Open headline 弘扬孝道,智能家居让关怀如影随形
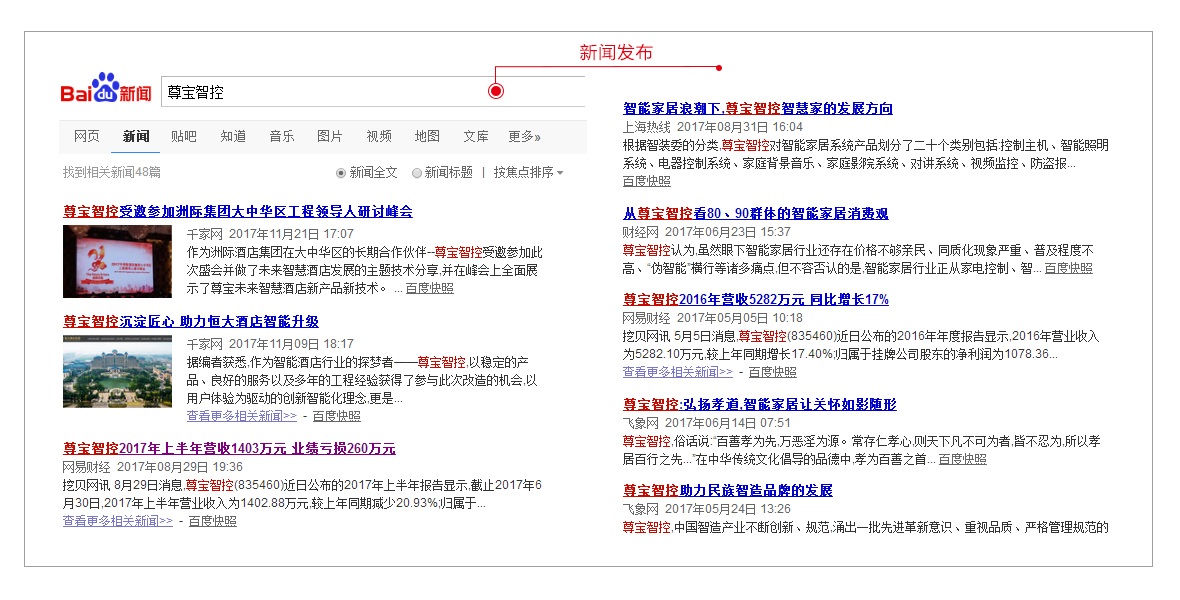The height and width of the screenshot is (600, 1180). pyautogui.click(x=760, y=405)
